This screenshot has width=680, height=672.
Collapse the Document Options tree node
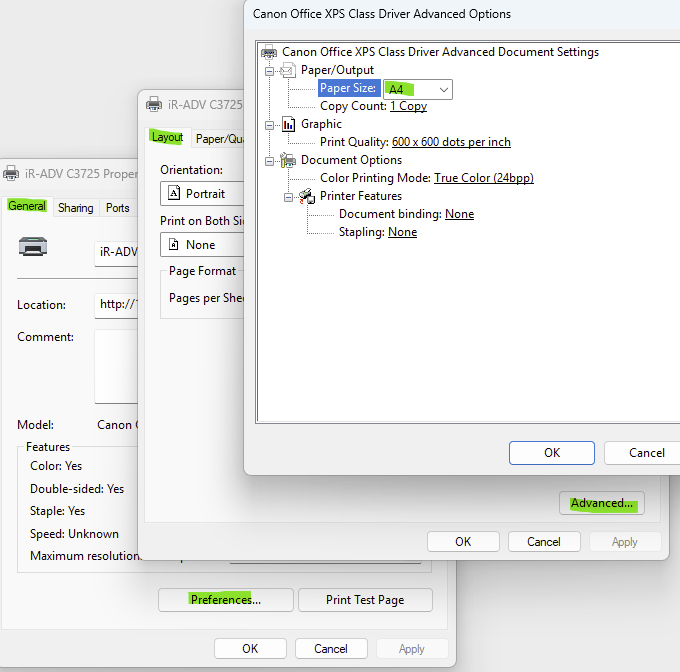[269, 161]
